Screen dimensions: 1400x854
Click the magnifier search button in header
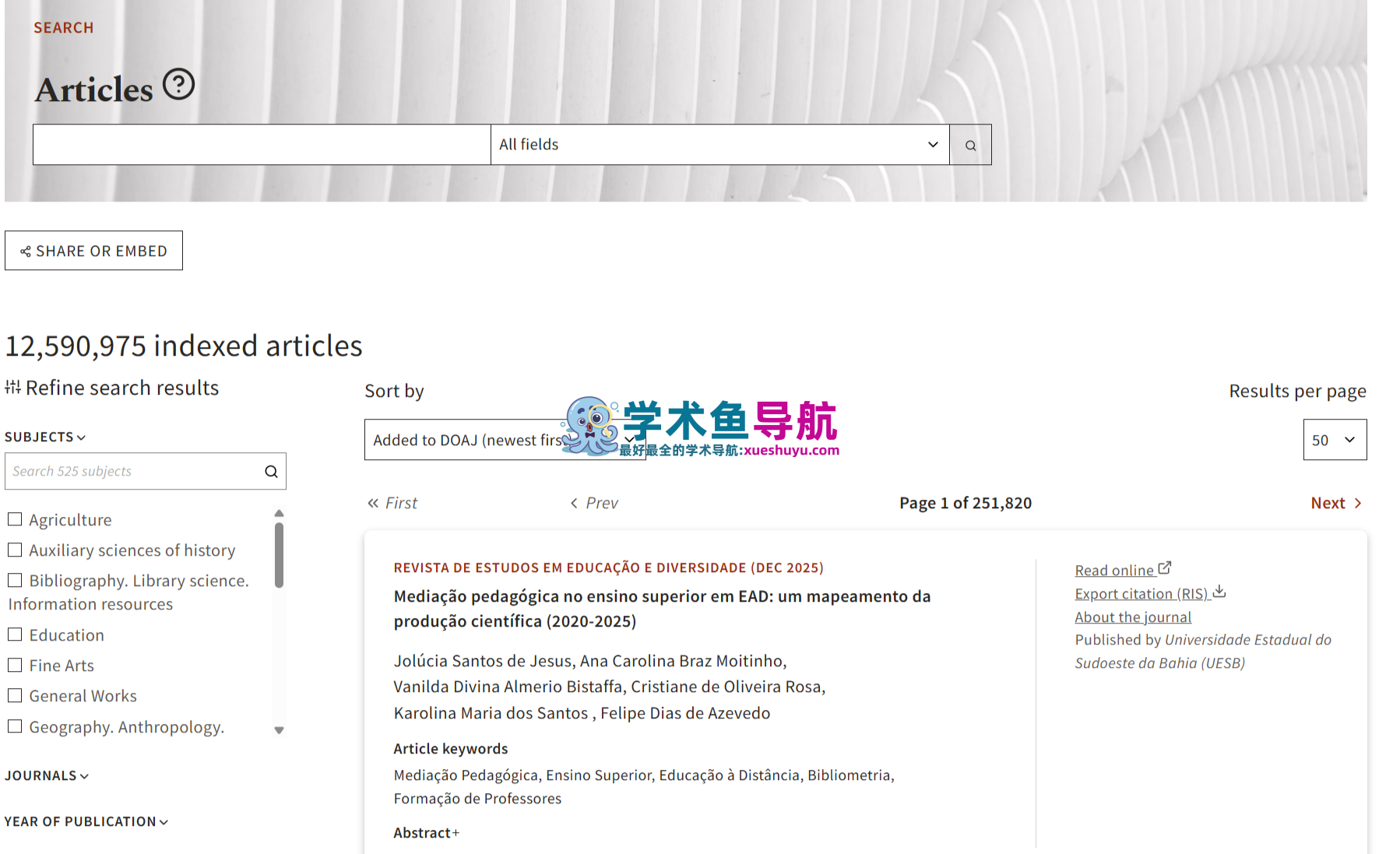click(970, 145)
